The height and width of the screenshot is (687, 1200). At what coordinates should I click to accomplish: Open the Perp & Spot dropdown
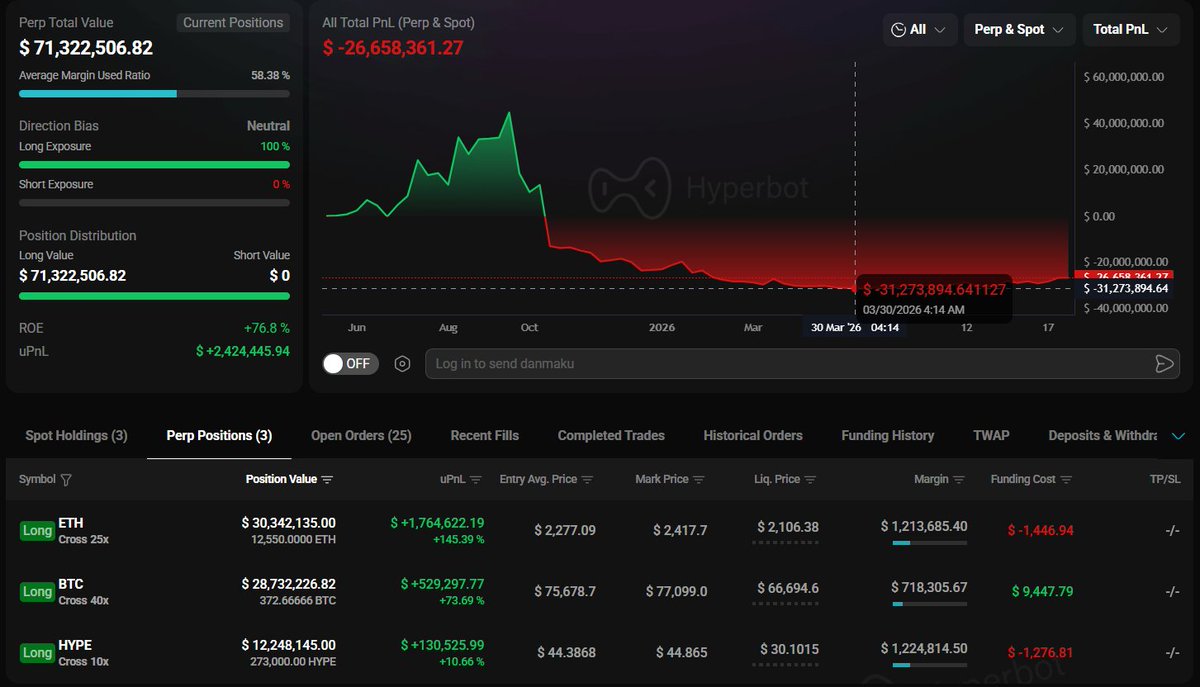1019,30
